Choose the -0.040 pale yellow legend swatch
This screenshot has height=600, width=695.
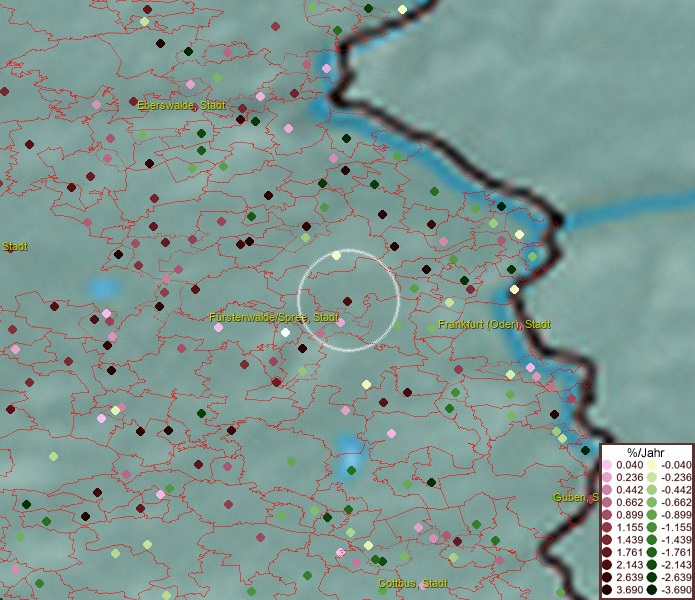click(x=651, y=465)
